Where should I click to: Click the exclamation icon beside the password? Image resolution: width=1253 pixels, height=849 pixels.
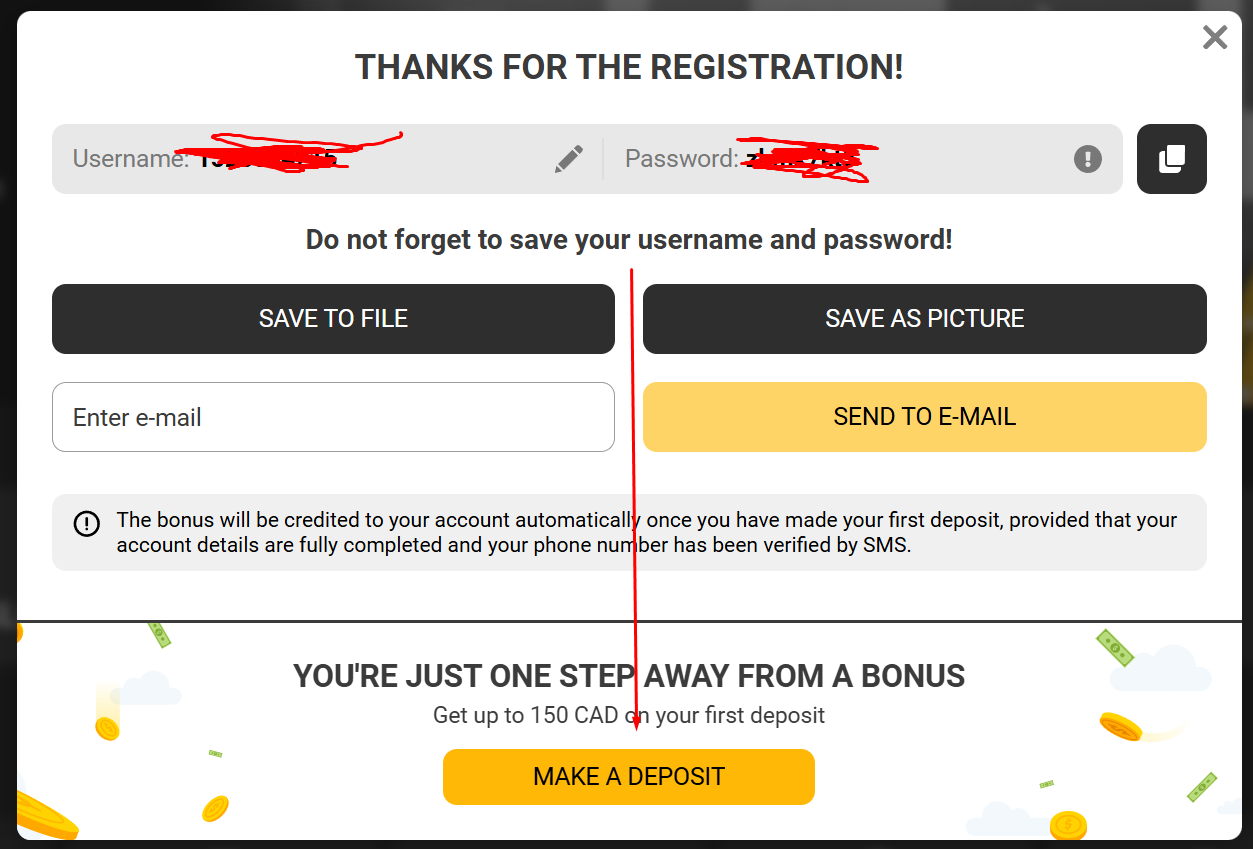[x=1087, y=158]
